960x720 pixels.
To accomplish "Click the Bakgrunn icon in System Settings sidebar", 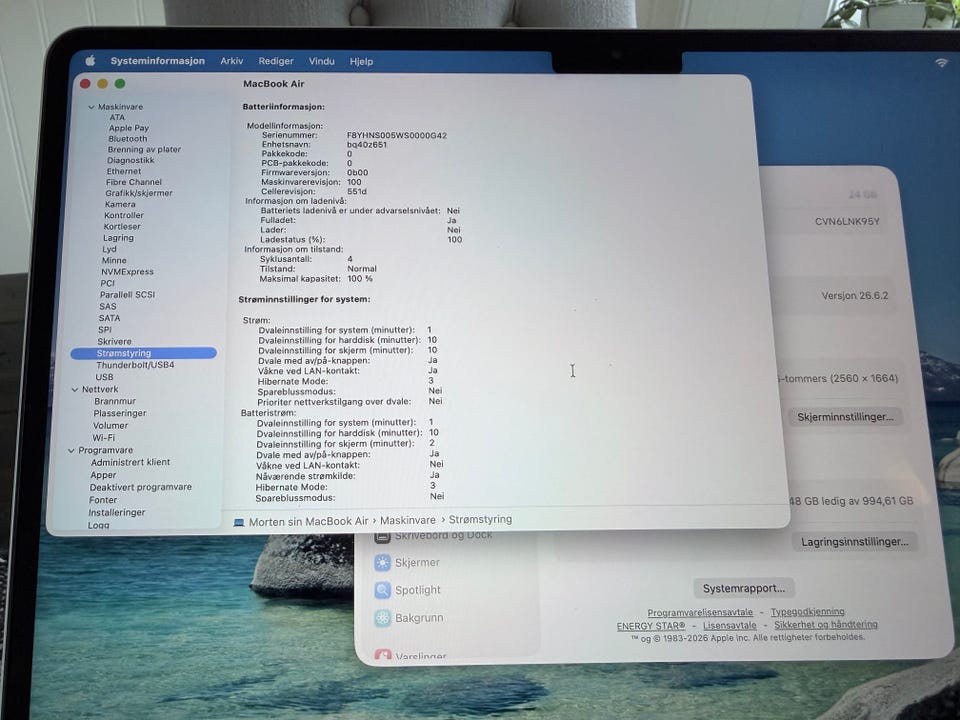I will 383,618.
